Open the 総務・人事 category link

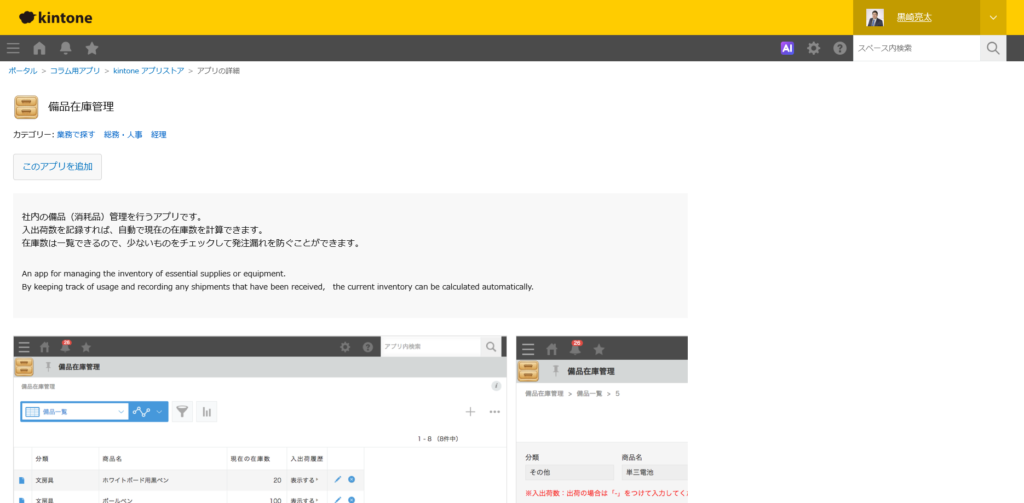123,135
